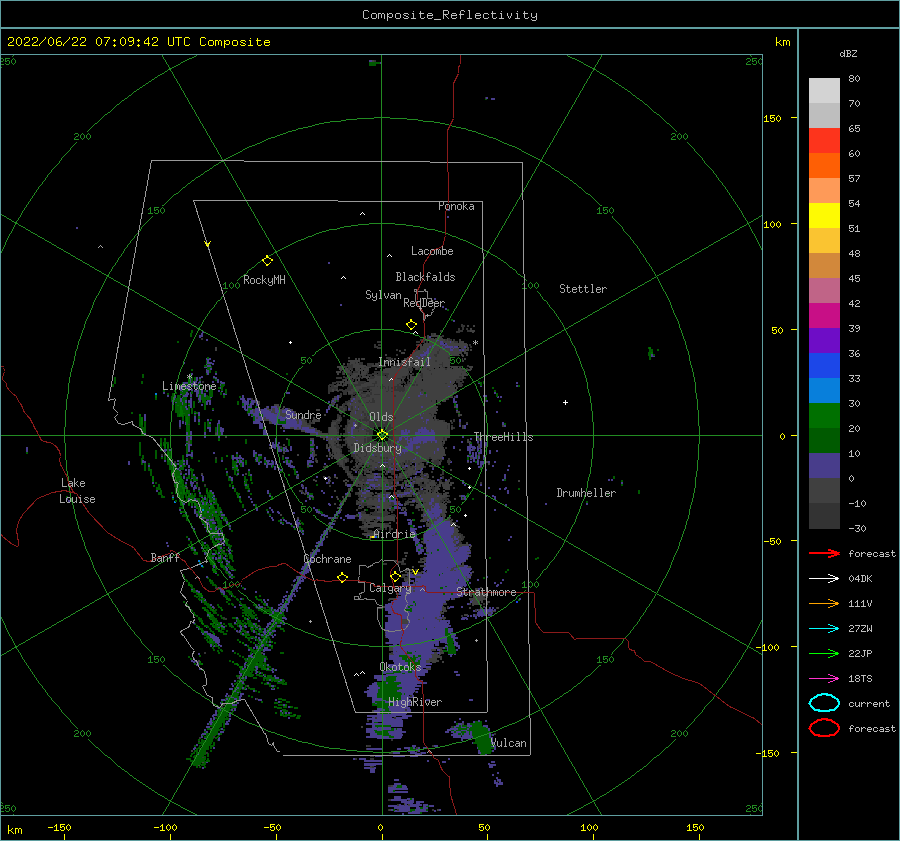Click the Airdrie town label
900x841 pixels.
394,534
